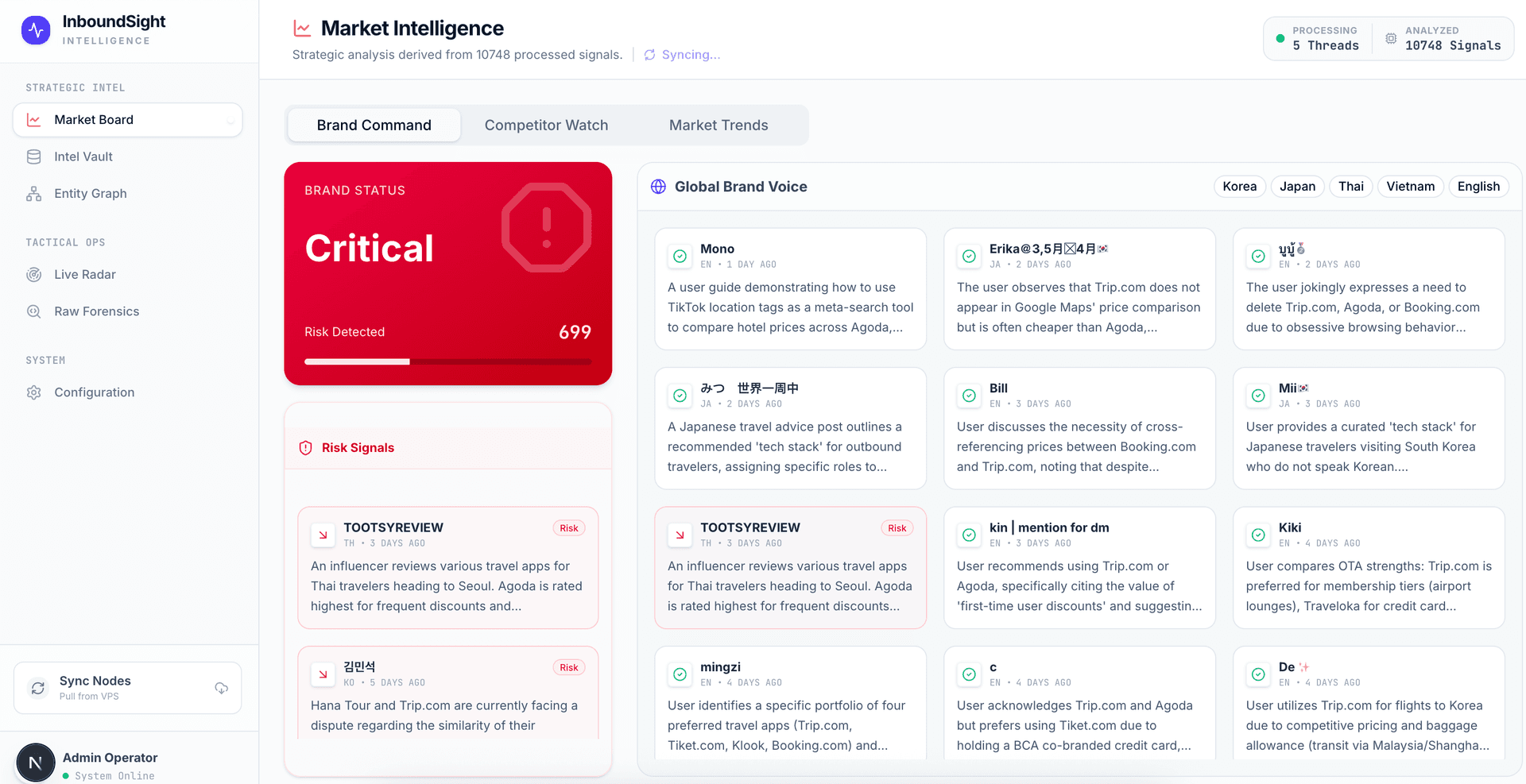Click the red Critical brand status card
Image resolution: width=1526 pixels, height=784 pixels.
448,274
